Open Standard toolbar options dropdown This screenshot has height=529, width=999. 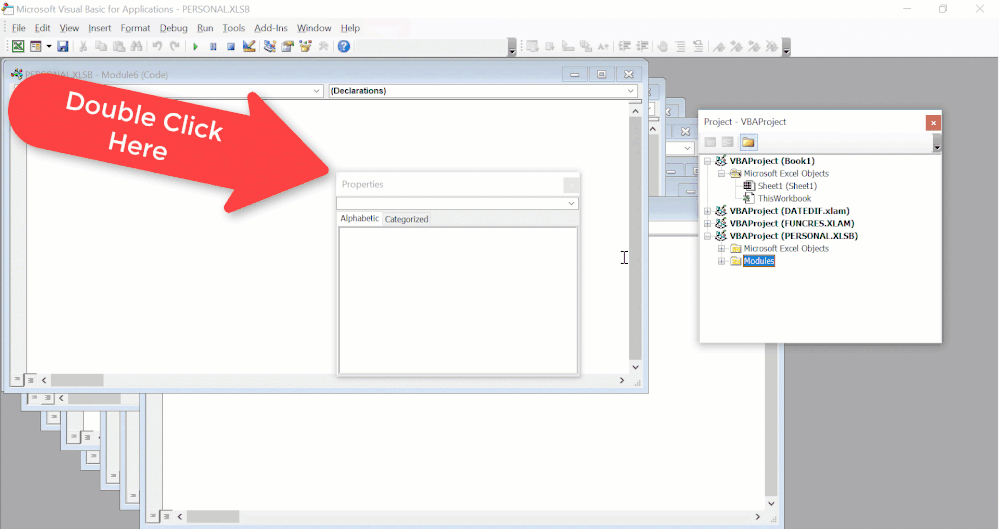pos(512,48)
